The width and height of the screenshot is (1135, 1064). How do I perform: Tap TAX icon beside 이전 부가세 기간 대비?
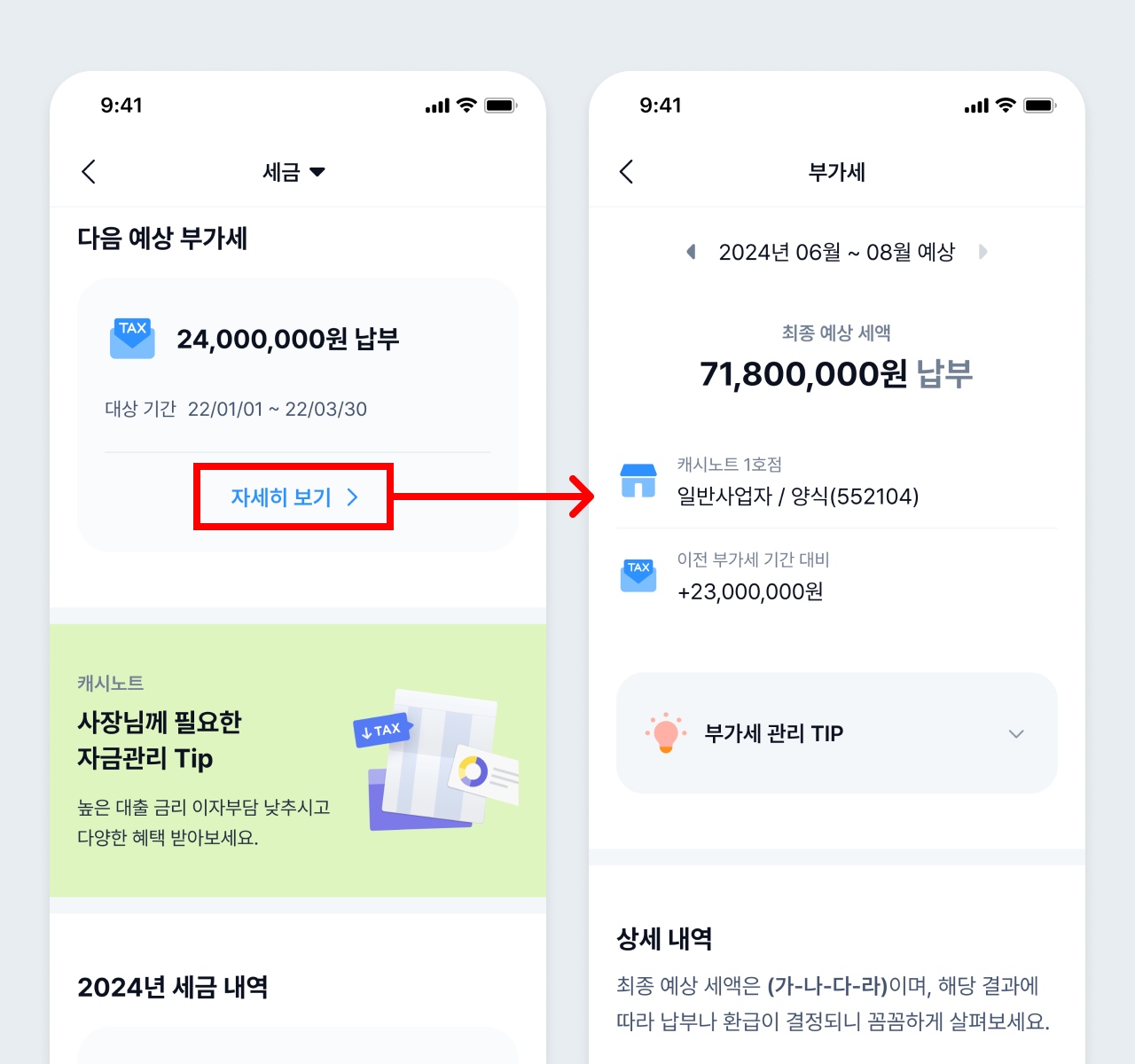click(638, 575)
